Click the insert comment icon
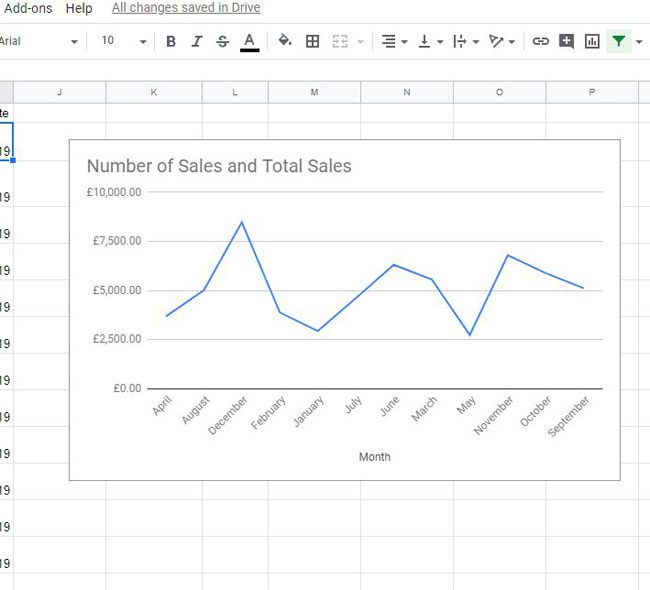 [x=566, y=41]
